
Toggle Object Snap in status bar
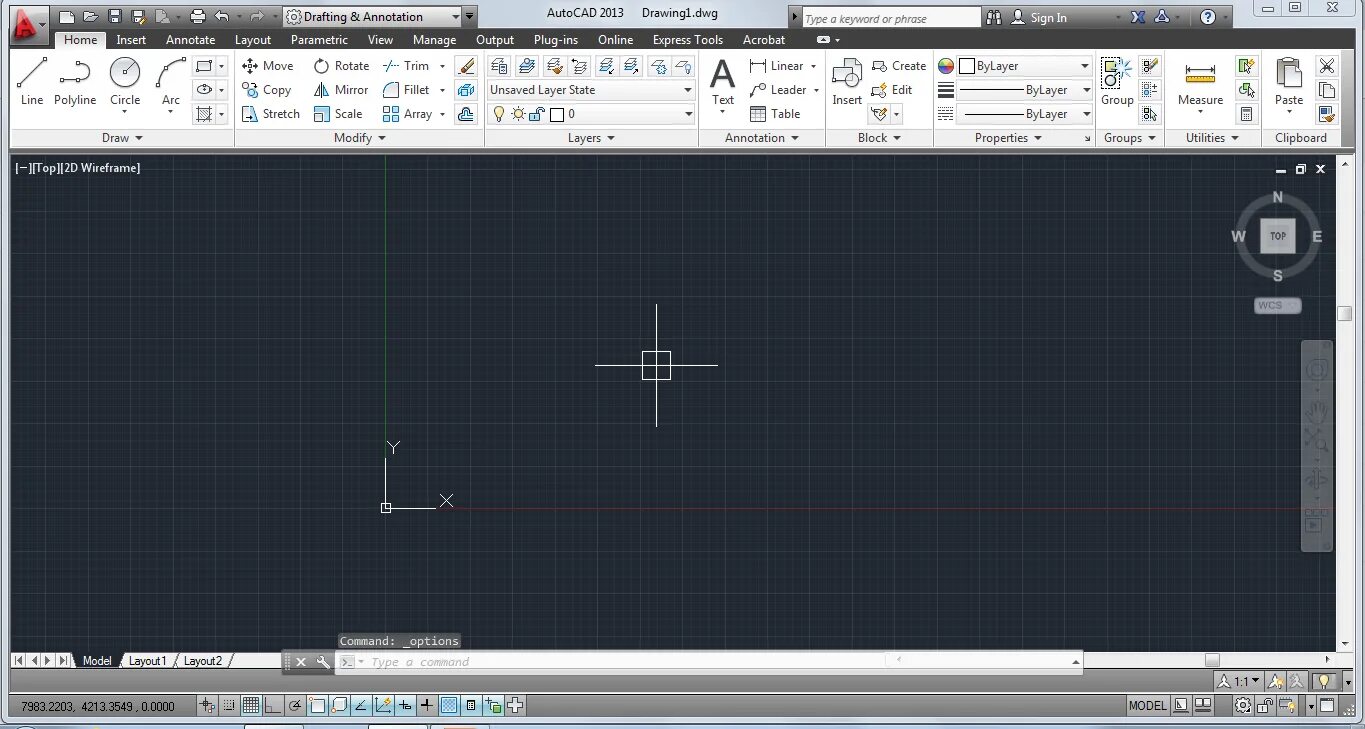317,706
